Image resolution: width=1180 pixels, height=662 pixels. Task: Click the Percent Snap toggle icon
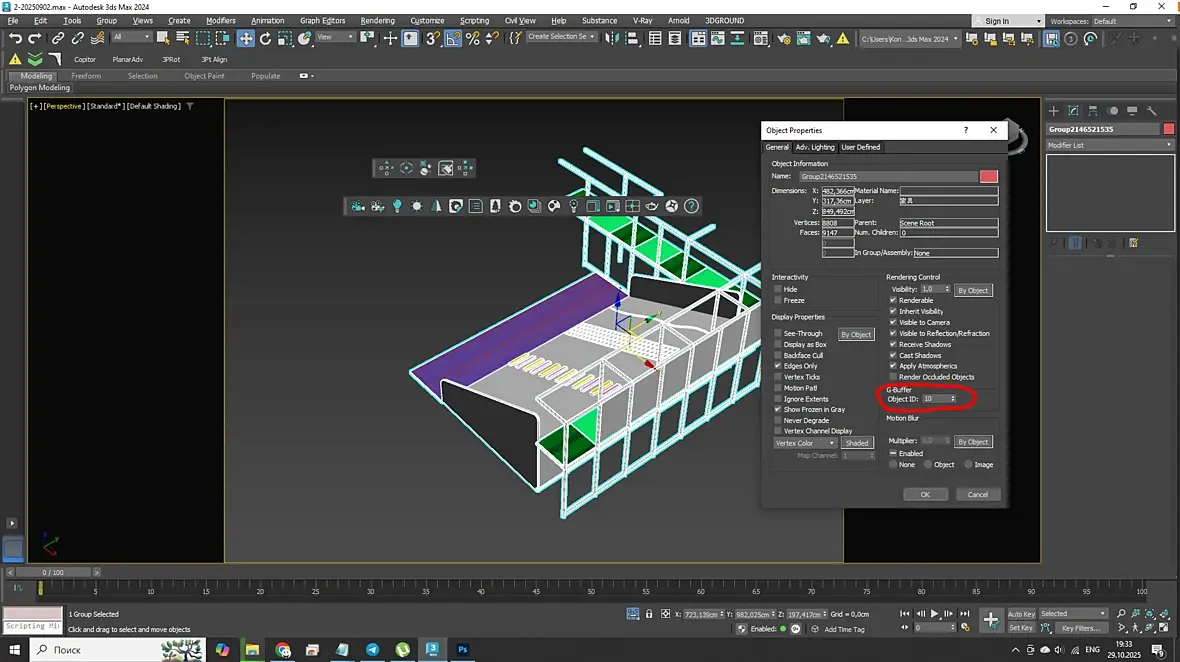click(472, 38)
